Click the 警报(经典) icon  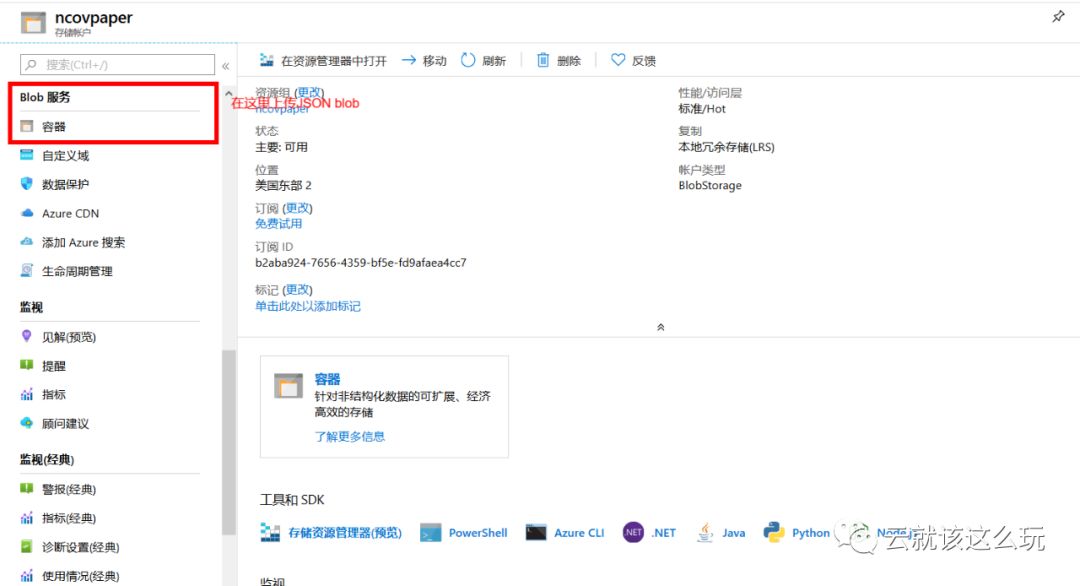[27, 488]
